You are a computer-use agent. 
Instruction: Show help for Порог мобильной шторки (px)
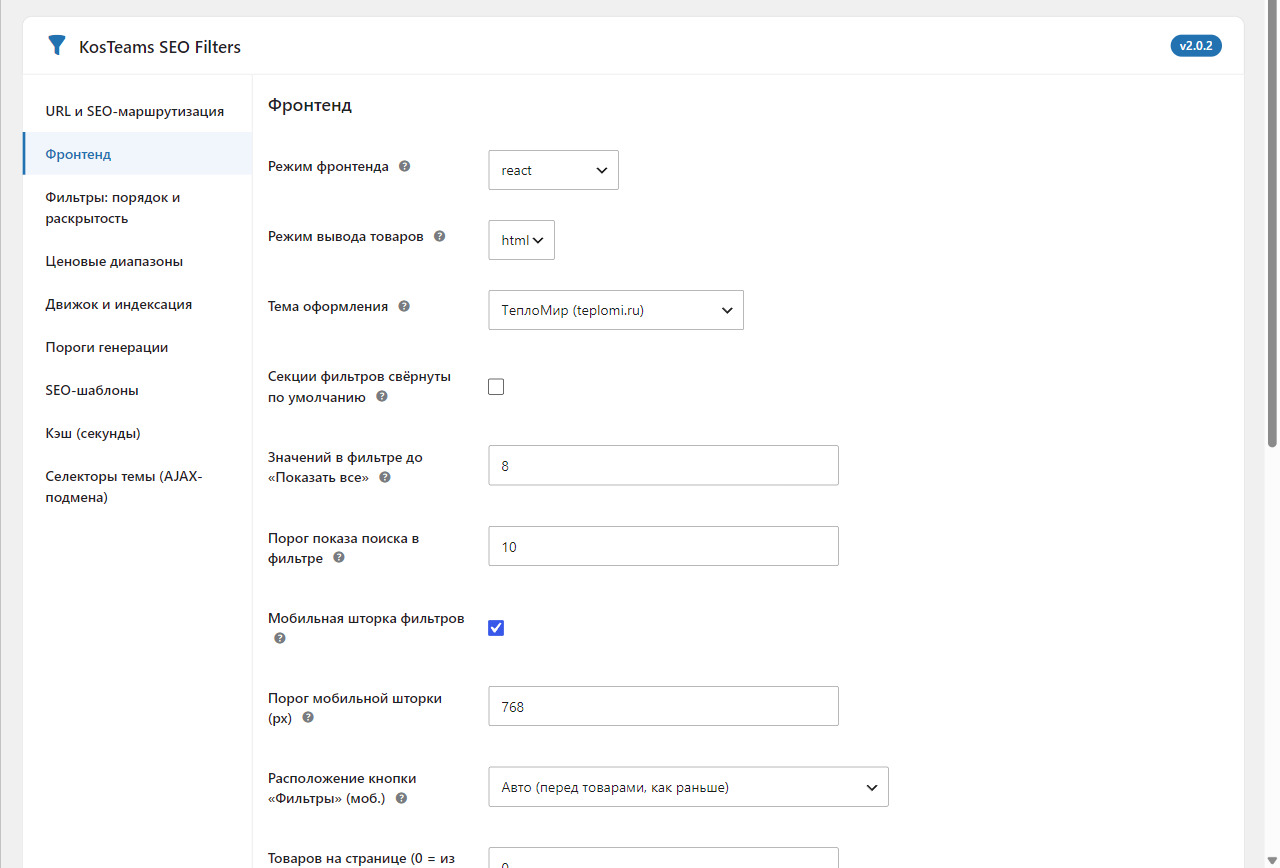click(x=308, y=718)
